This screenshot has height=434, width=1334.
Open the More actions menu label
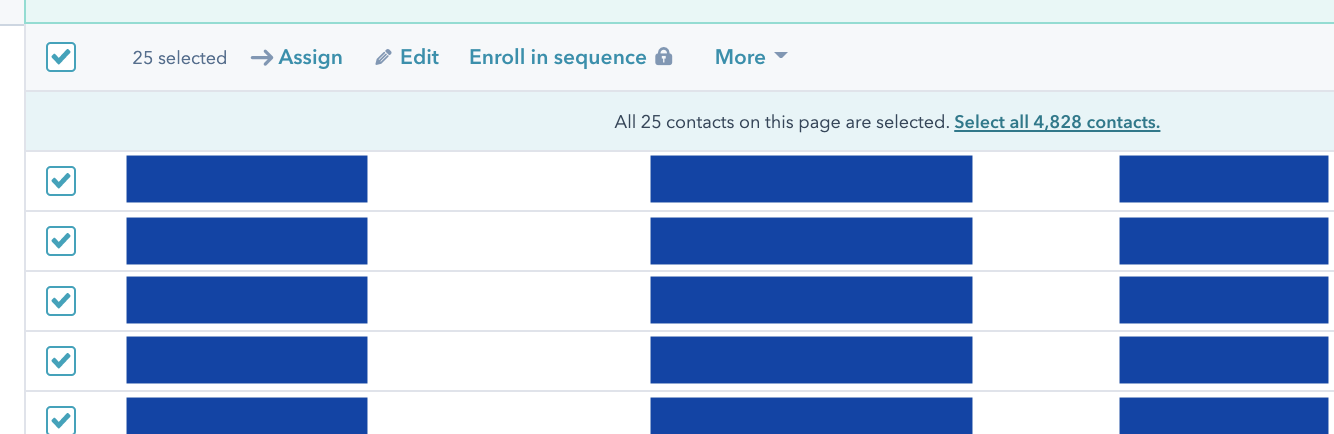740,57
